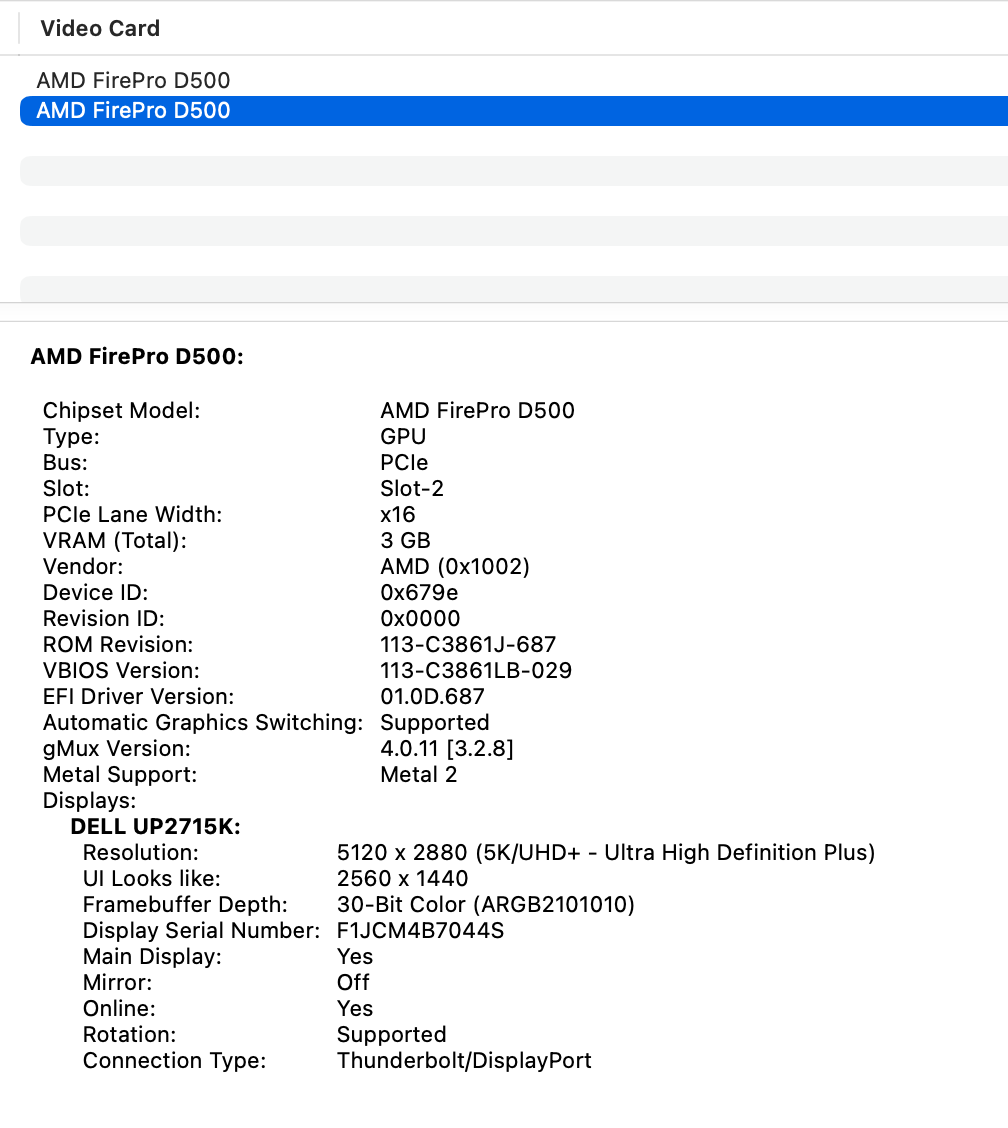Viewport: 1008px width, 1128px height.
Task: Select the highlighted AMD FirePro D500 row
Action: (x=514, y=111)
